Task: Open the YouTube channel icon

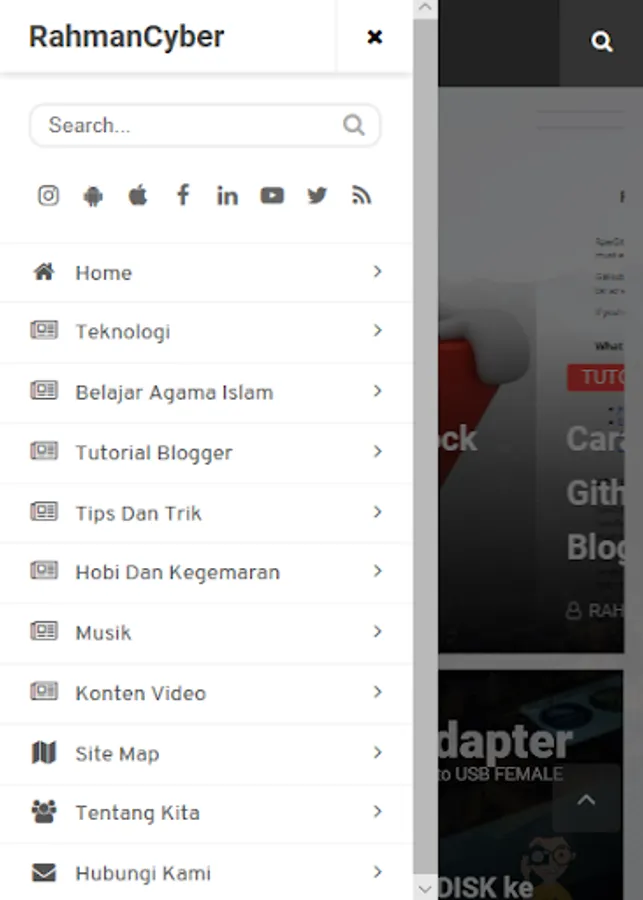Action: click(272, 196)
